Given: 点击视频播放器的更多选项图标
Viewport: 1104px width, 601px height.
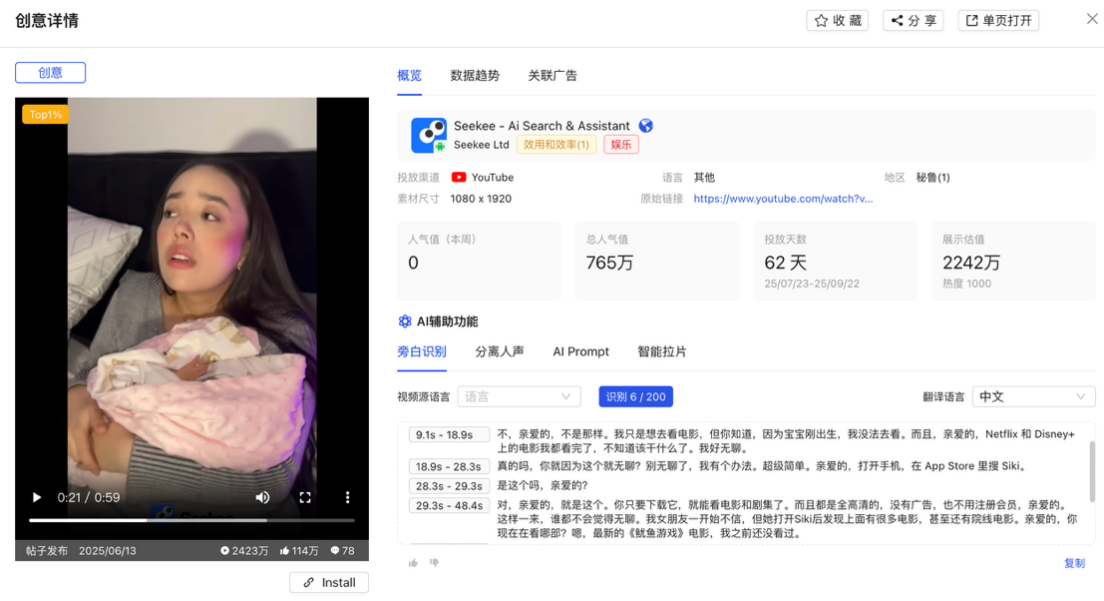Looking at the screenshot, I should click(347, 496).
